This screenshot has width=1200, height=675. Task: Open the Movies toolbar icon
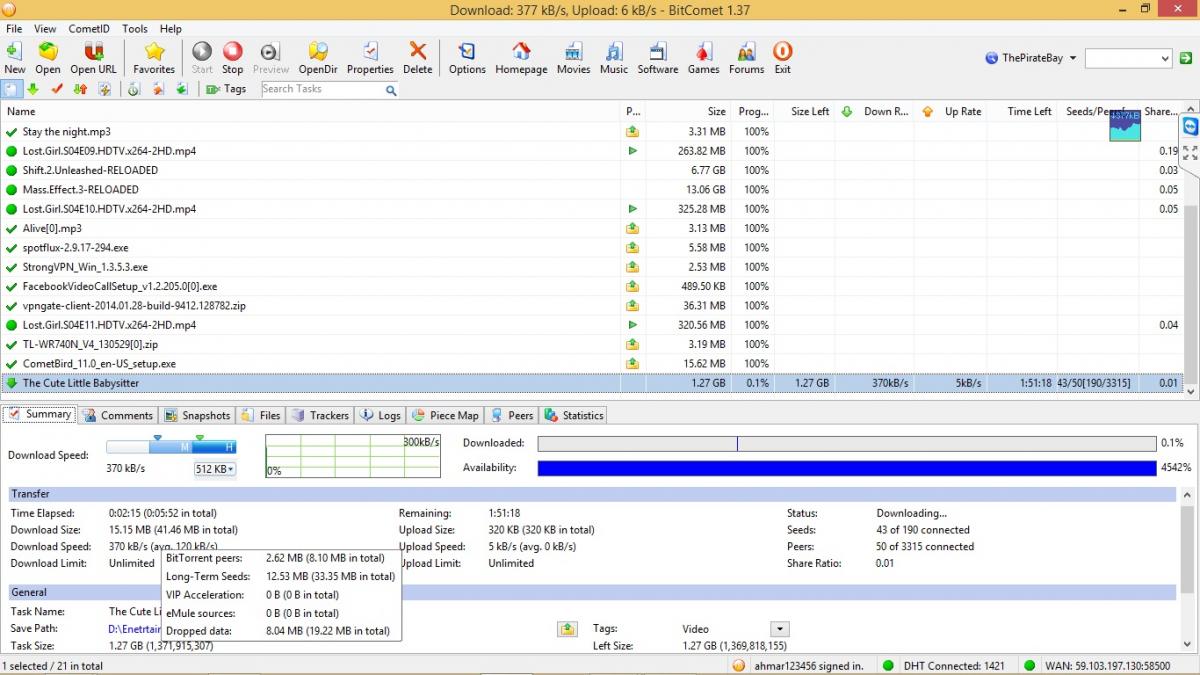pos(574,58)
